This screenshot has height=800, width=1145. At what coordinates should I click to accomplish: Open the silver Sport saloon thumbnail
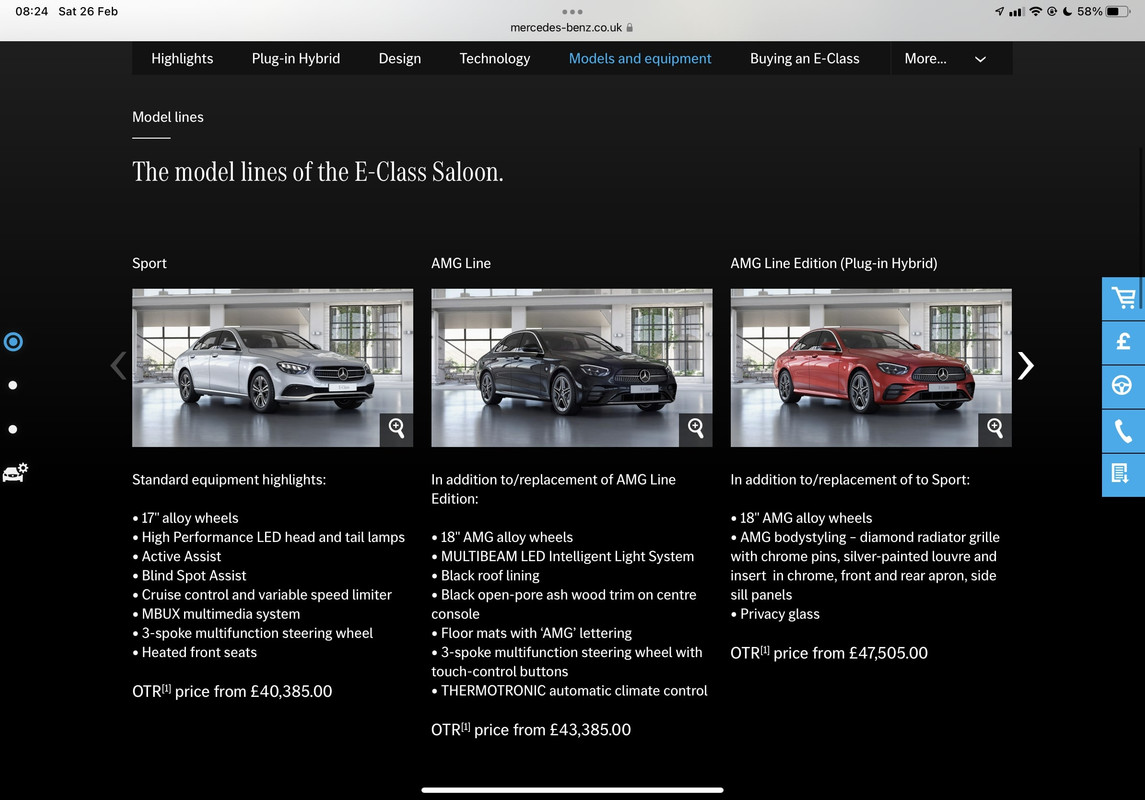pyautogui.click(x=272, y=368)
